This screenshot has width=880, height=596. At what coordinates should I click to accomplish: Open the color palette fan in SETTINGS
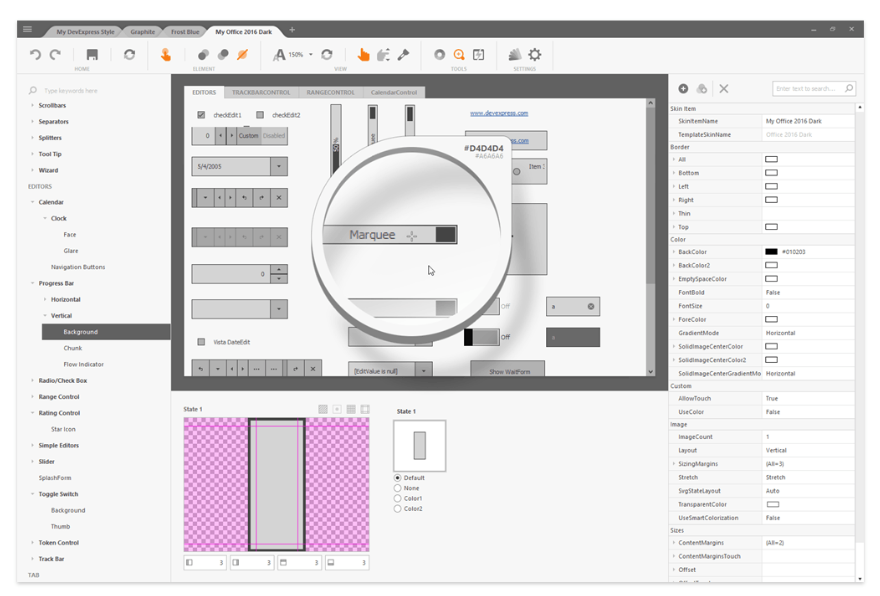[x=515, y=54]
